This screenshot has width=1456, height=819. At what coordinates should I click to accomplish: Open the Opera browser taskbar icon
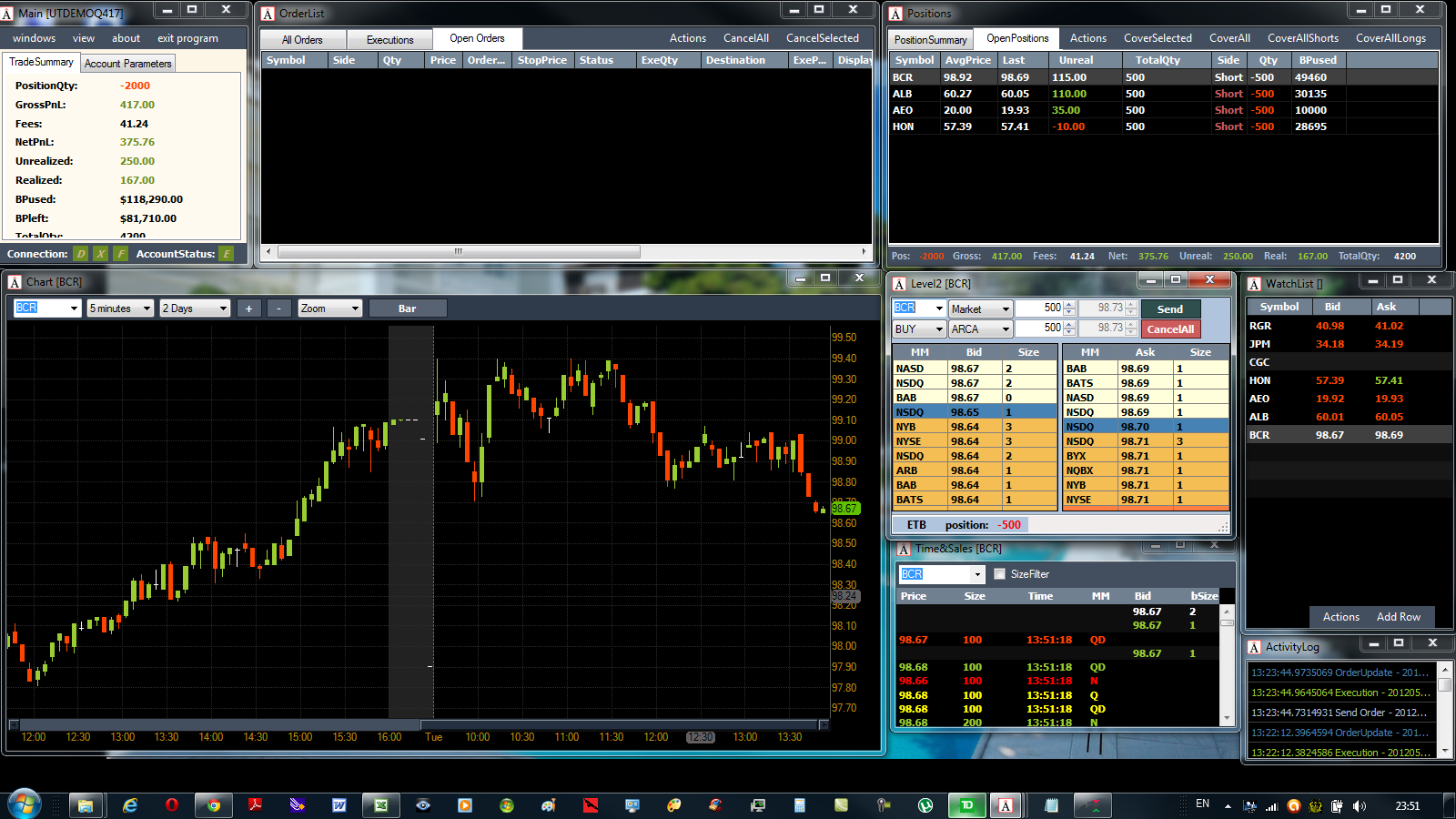click(x=172, y=805)
